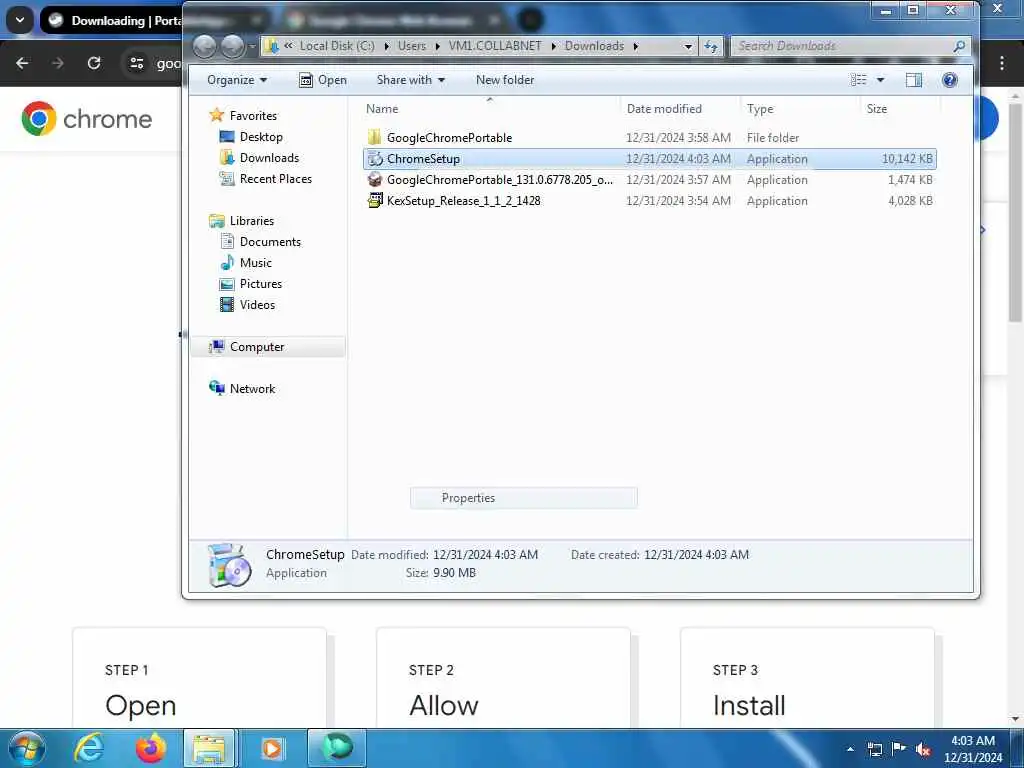Toggle the preview pane icon
1024x768 pixels.
(x=914, y=80)
